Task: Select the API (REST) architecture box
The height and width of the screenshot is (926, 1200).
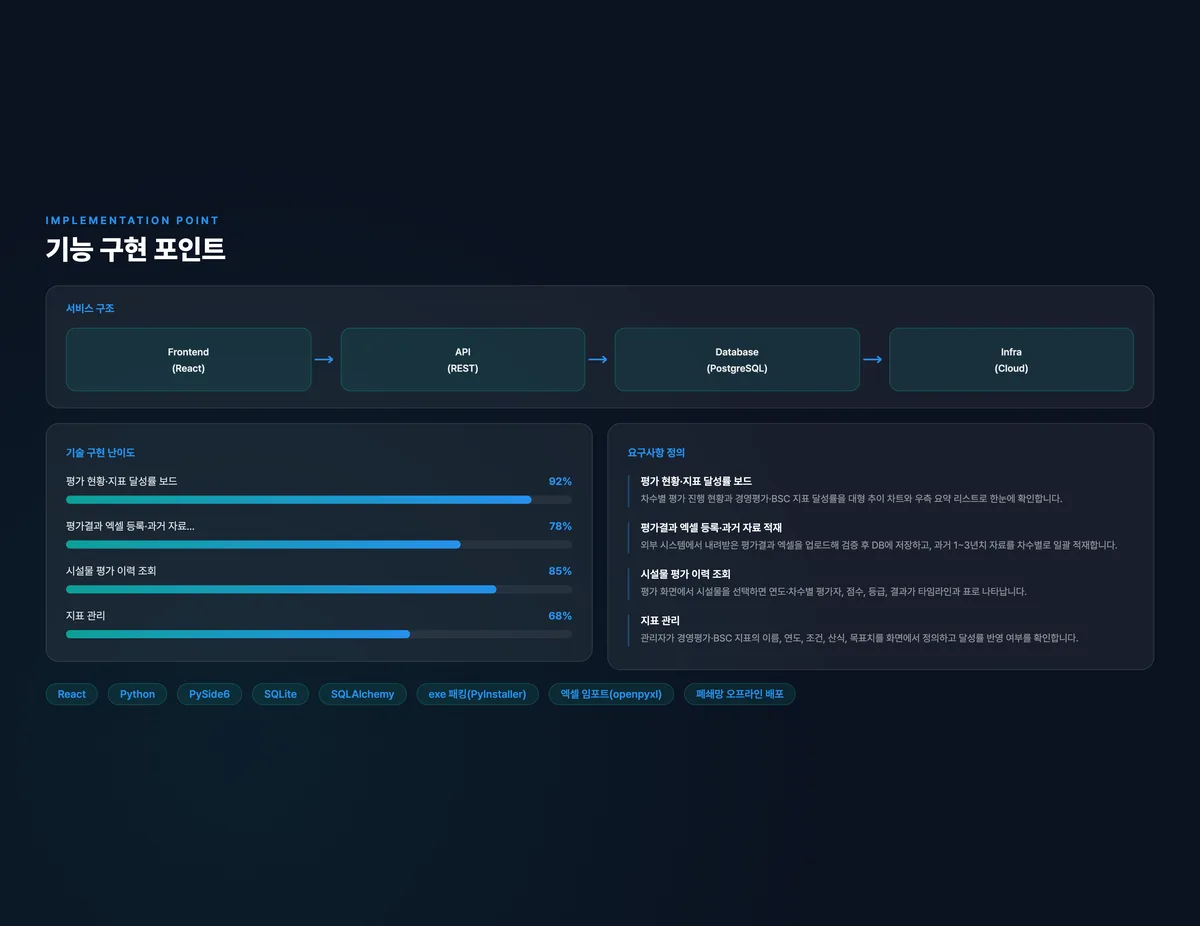Action: 463,360
